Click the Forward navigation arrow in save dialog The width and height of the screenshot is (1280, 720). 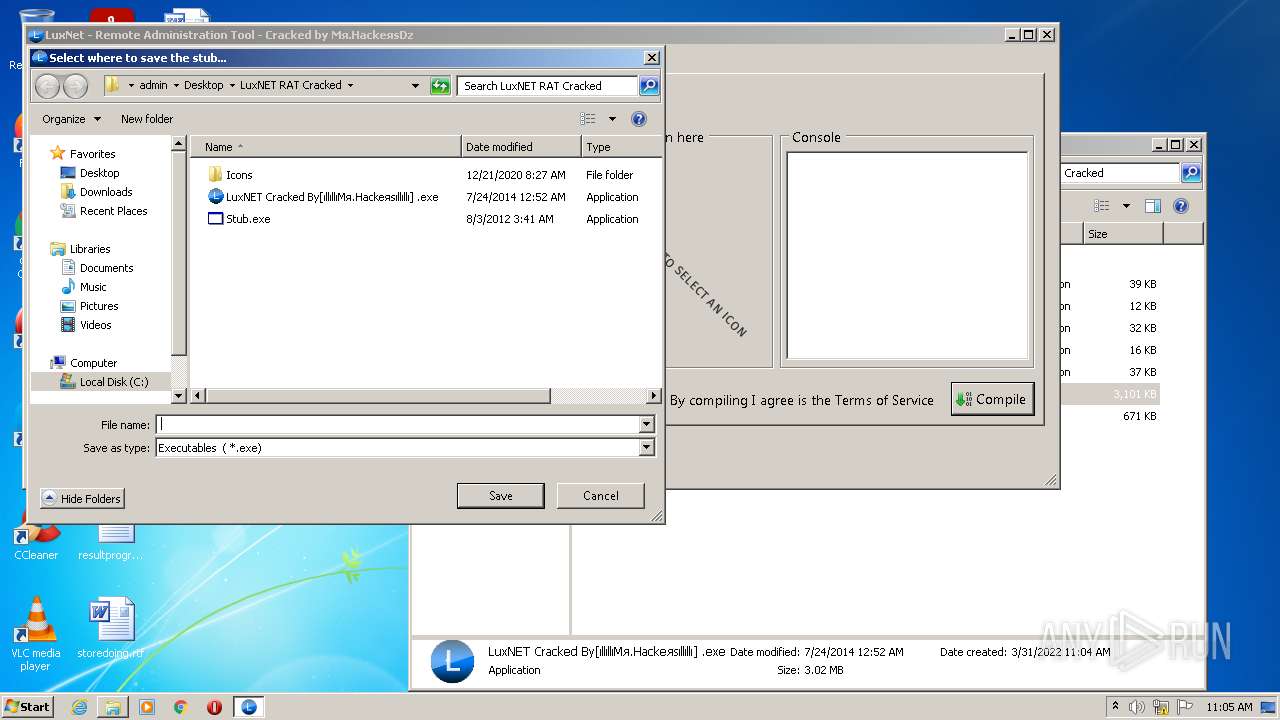(76, 86)
